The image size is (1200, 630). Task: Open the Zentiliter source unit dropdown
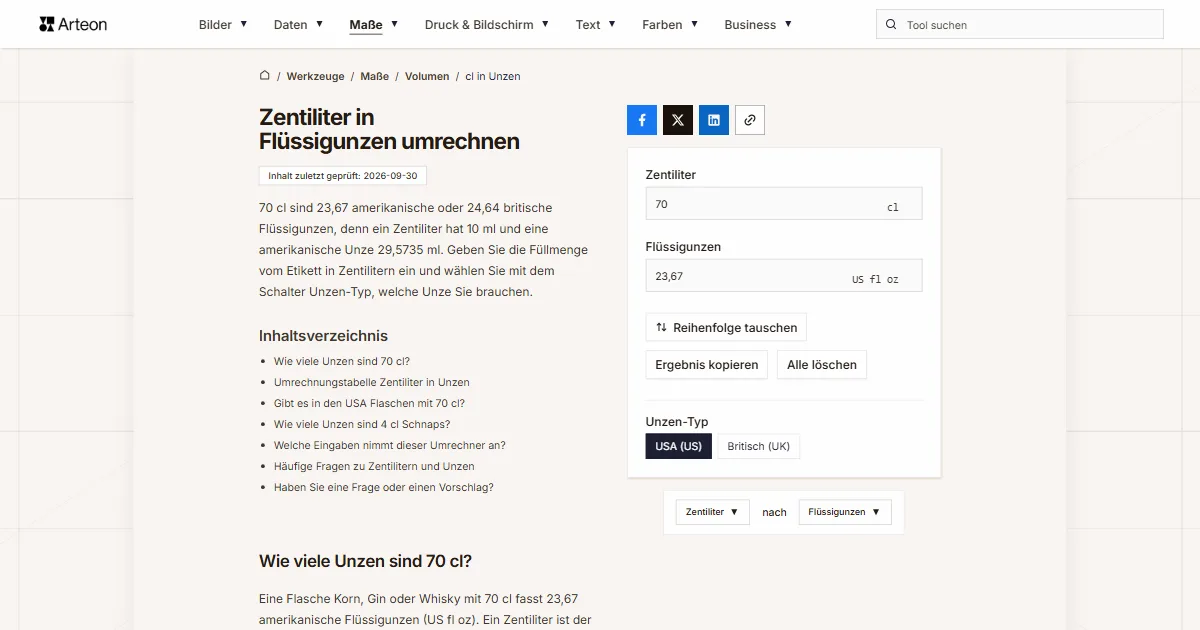tap(713, 512)
